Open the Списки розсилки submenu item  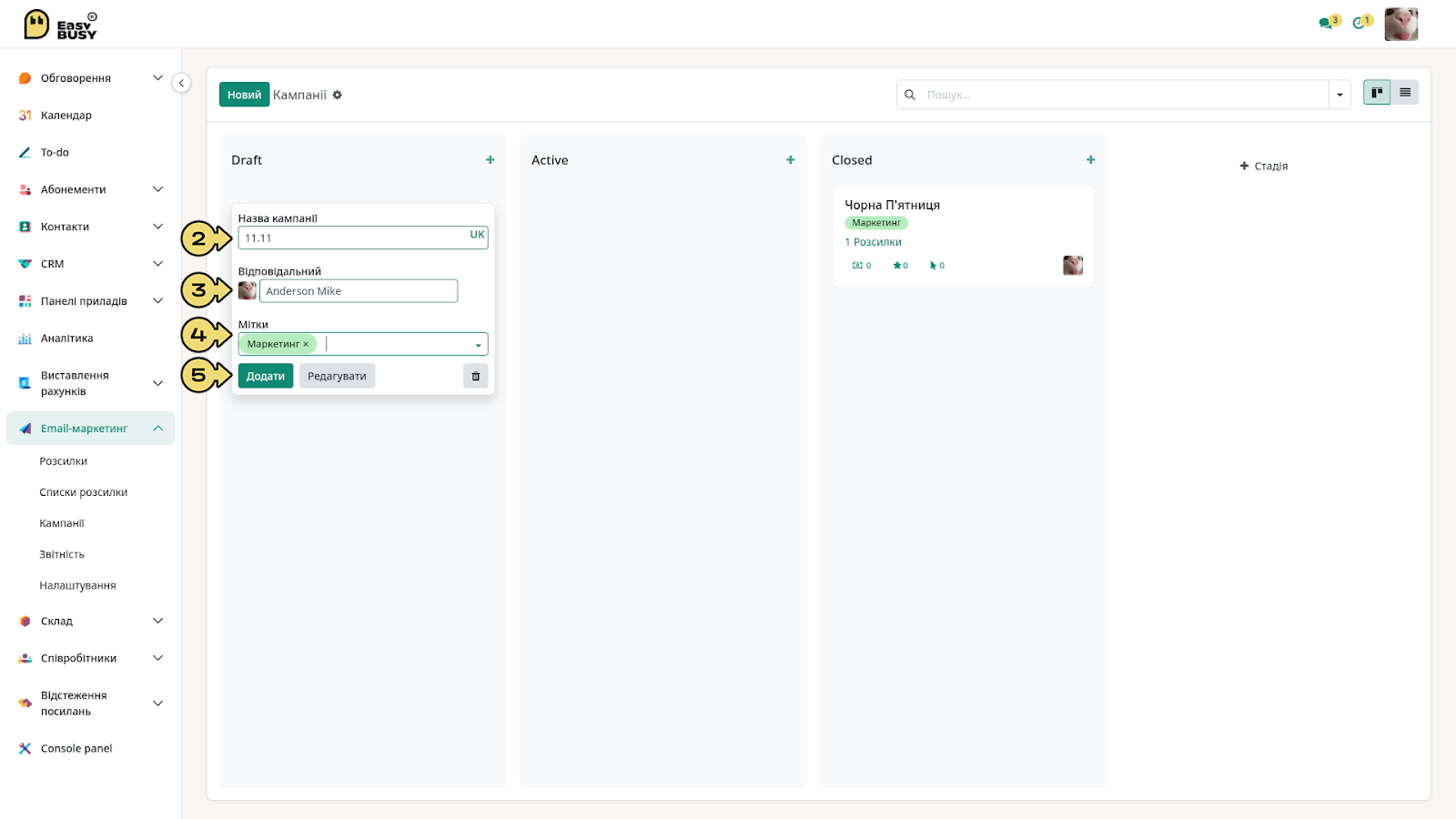pyautogui.click(x=83, y=492)
